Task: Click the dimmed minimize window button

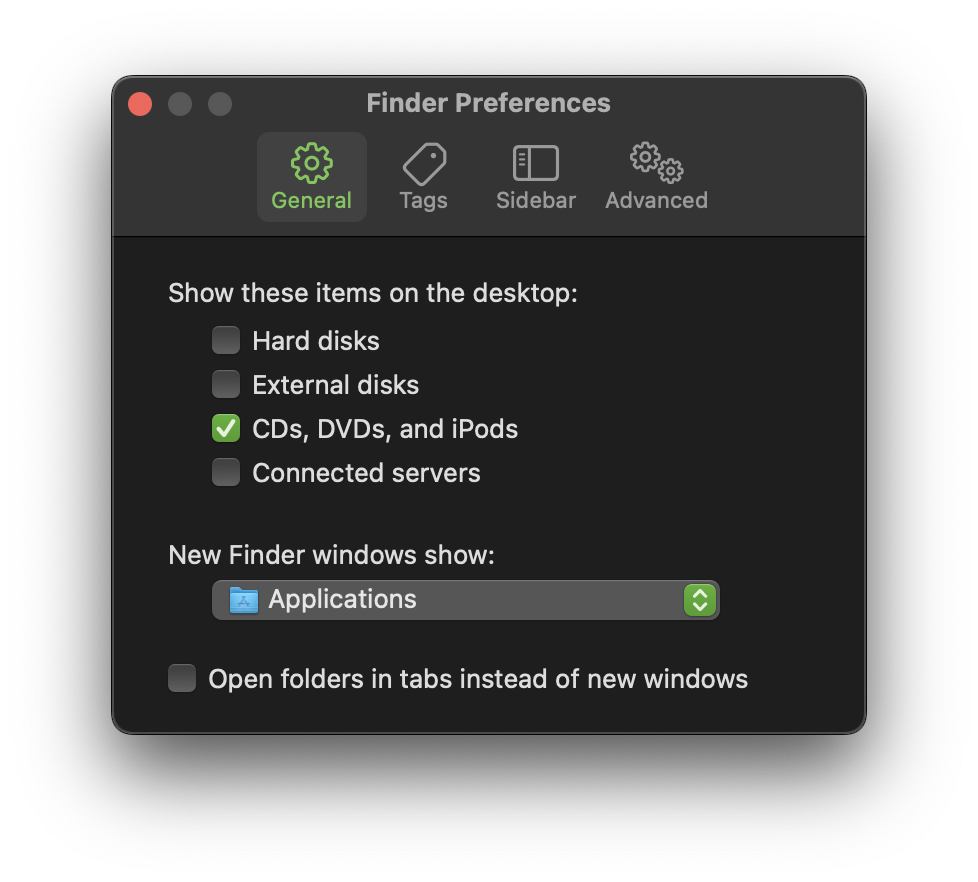Action: coord(180,104)
